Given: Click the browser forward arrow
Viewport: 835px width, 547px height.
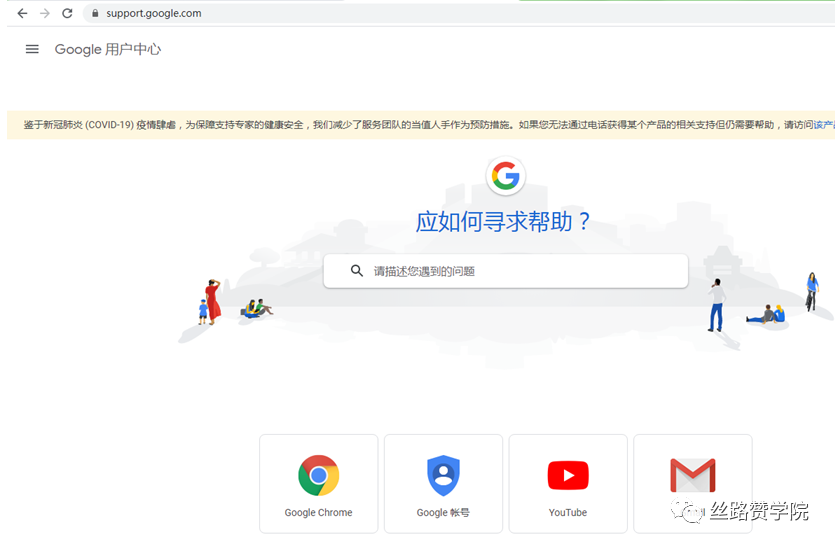Looking at the screenshot, I should (45, 13).
